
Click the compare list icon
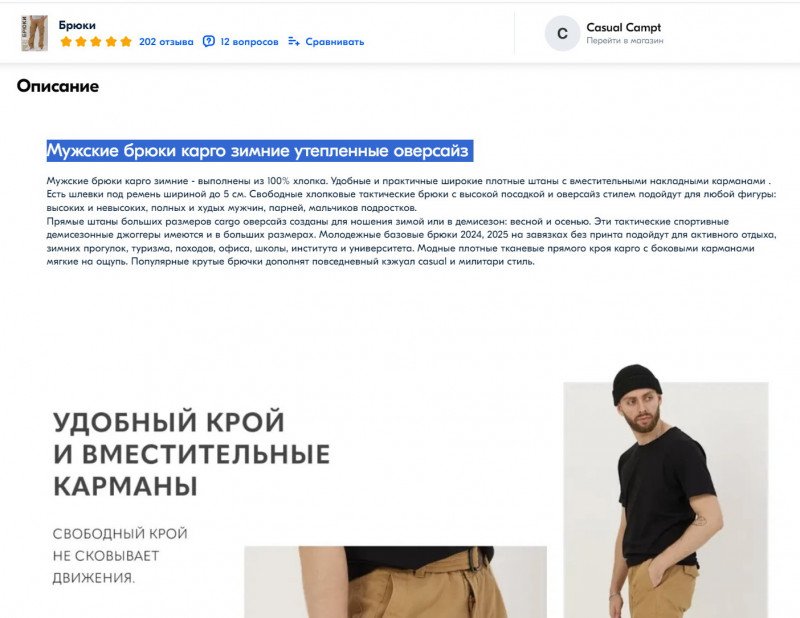(x=294, y=41)
